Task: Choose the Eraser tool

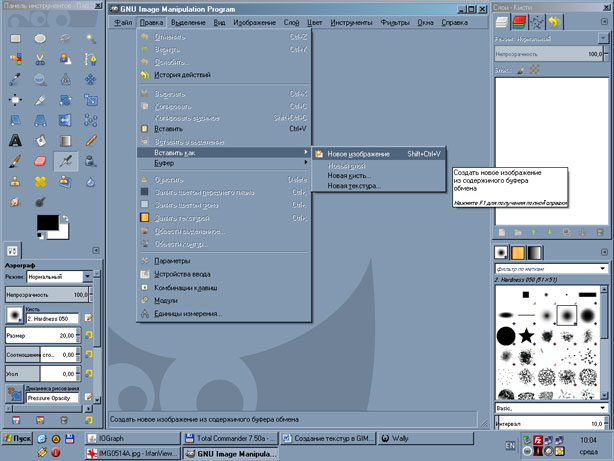Action: point(41,160)
